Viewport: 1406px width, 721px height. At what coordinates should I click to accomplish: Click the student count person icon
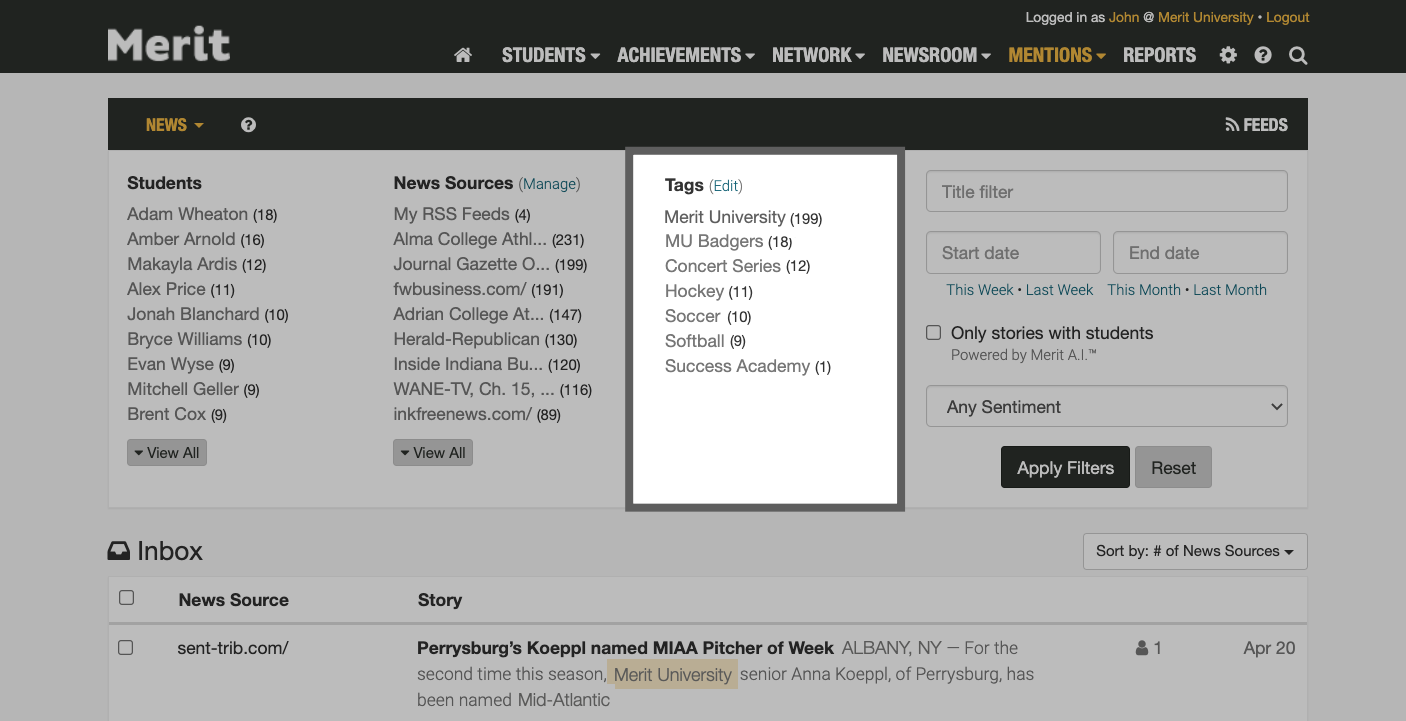(x=1142, y=648)
